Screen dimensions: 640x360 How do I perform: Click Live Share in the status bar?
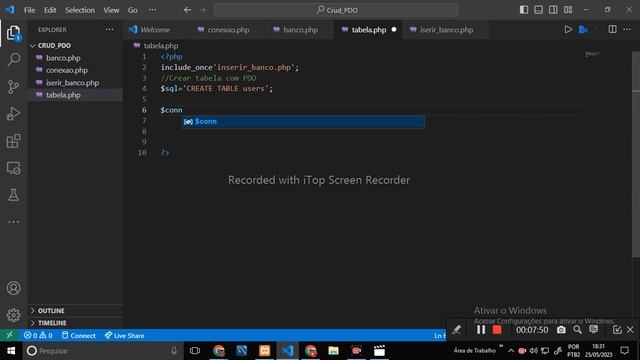pos(124,336)
